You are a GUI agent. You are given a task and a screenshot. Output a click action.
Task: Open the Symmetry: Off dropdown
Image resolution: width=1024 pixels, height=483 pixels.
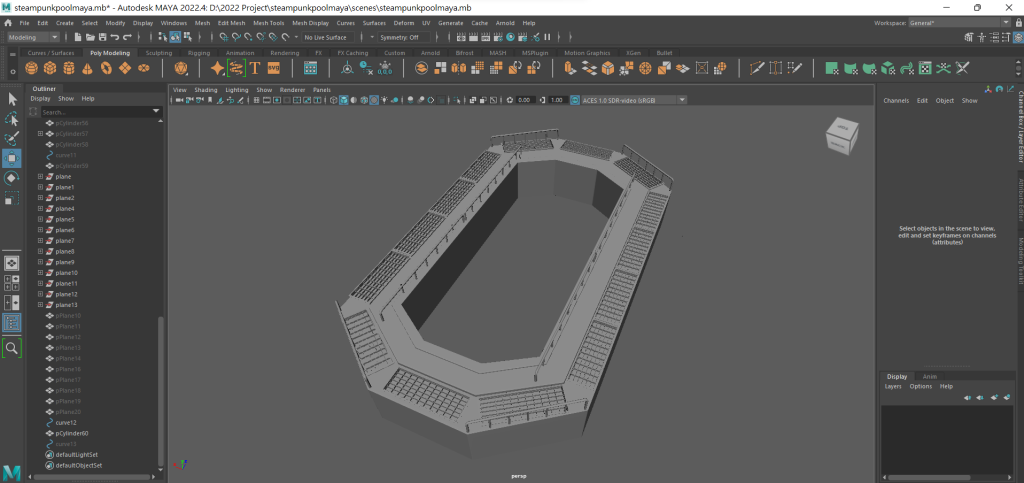(405, 37)
